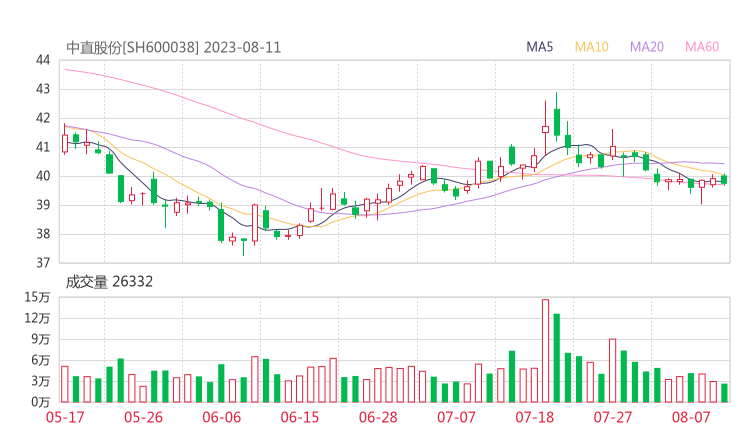The image size is (740, 440).
Task: Click the tallest green volume bar
Action: (557, 358)
